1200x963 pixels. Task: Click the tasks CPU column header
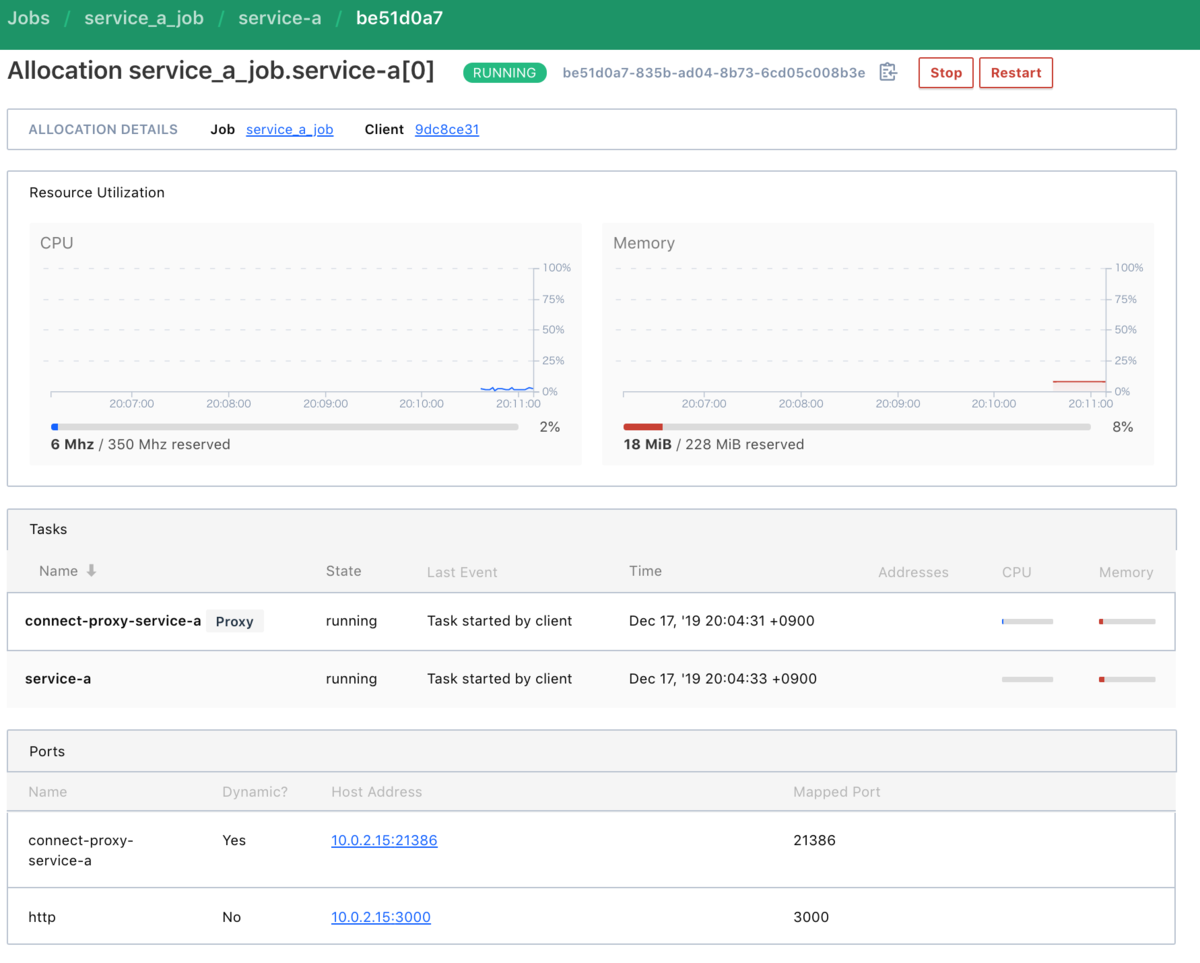pos(1016,572)
